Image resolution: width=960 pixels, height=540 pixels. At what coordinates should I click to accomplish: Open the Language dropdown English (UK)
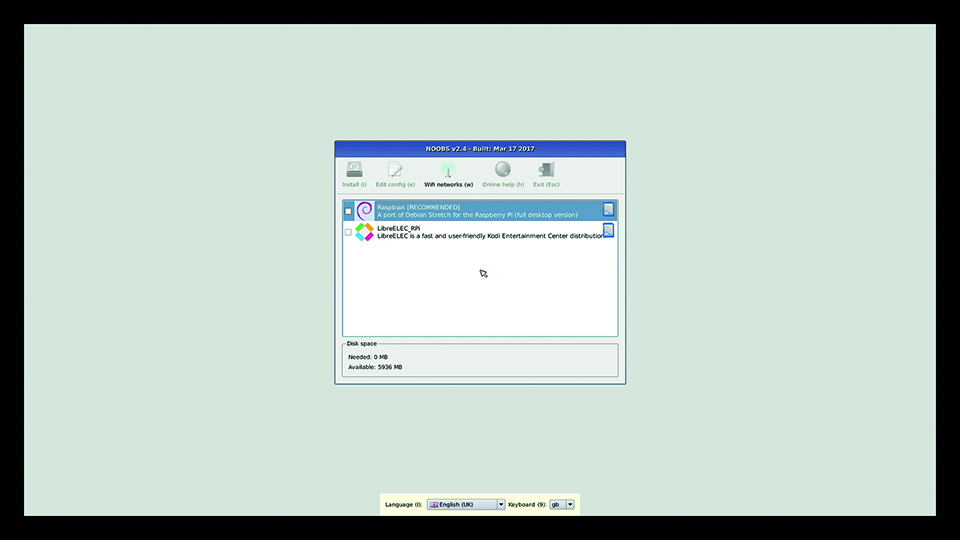tap(466, 504)
